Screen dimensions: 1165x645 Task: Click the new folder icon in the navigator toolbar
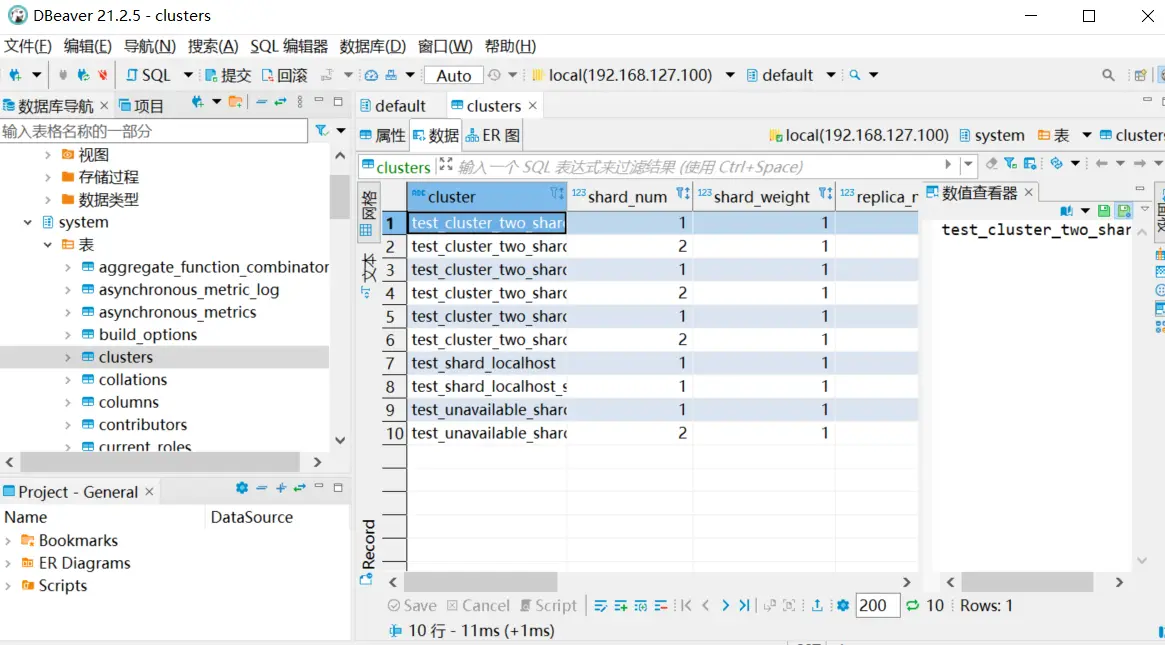coord(236,103)
